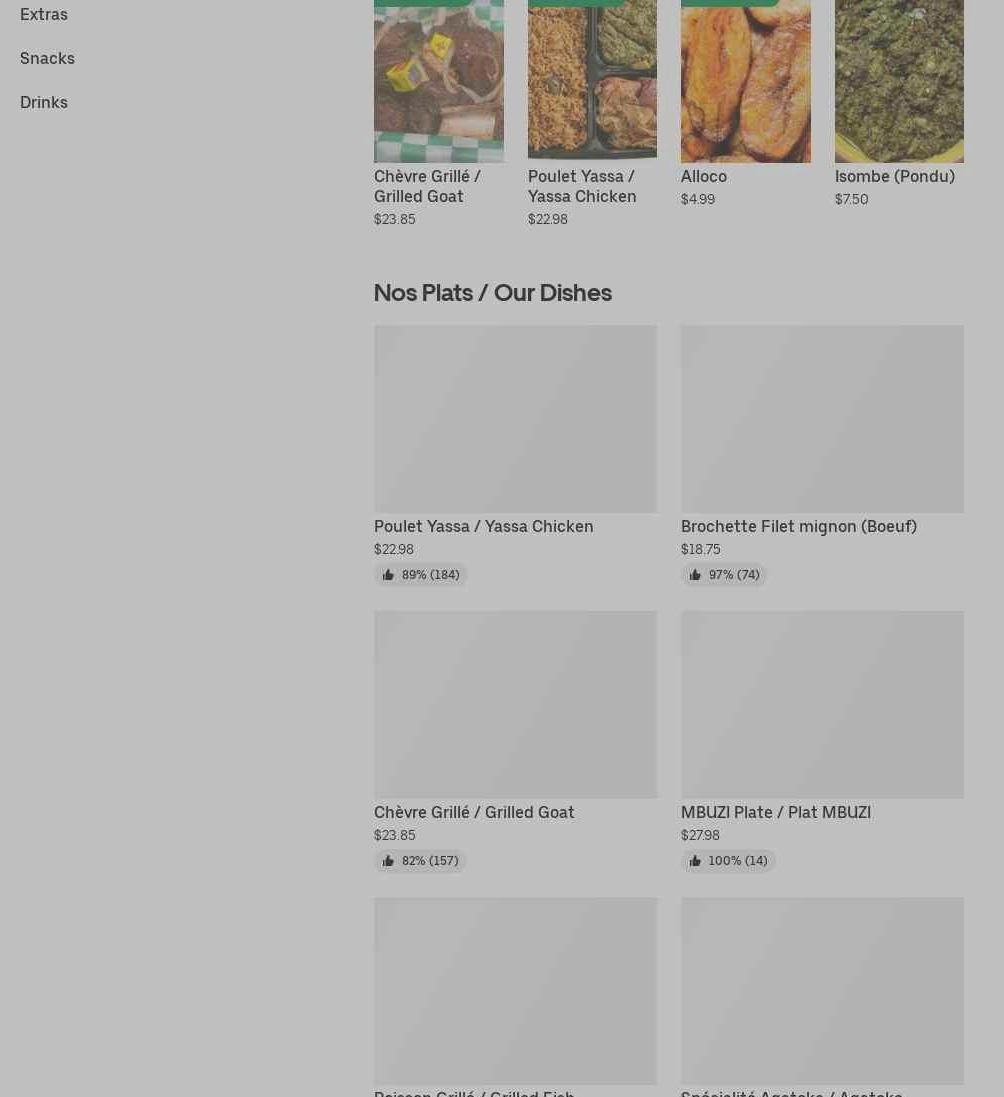
Task: Click the 100% (14) rating badge
Action: click(728, 861)
